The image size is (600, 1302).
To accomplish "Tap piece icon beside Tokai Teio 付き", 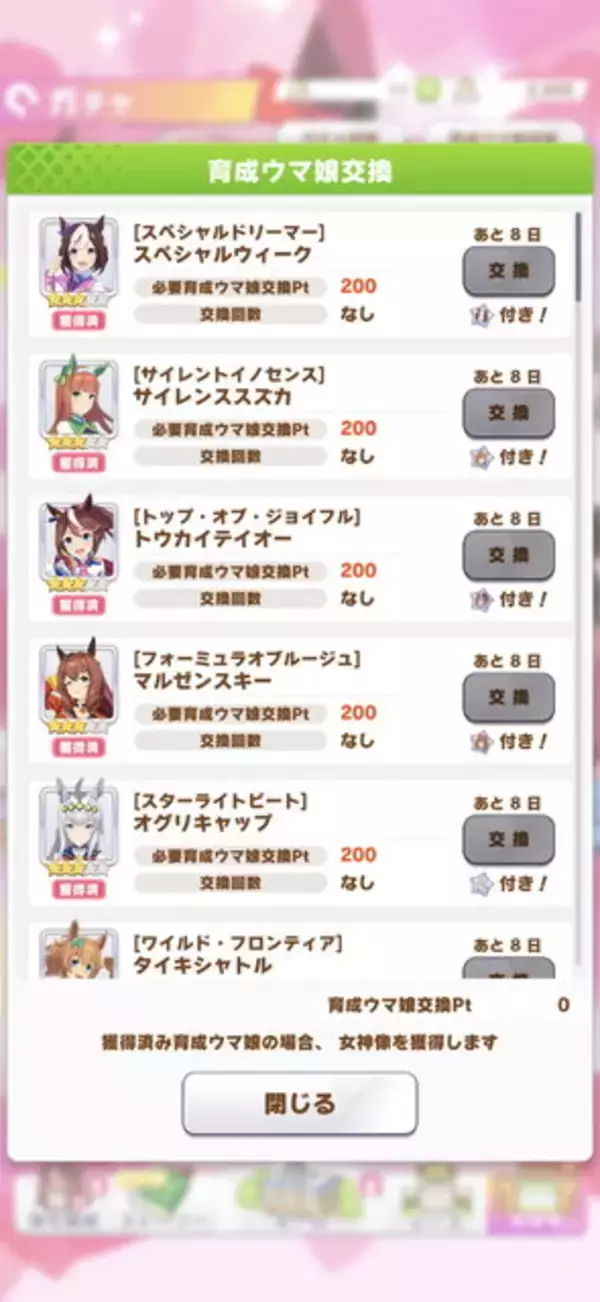I will pos(482,600).
